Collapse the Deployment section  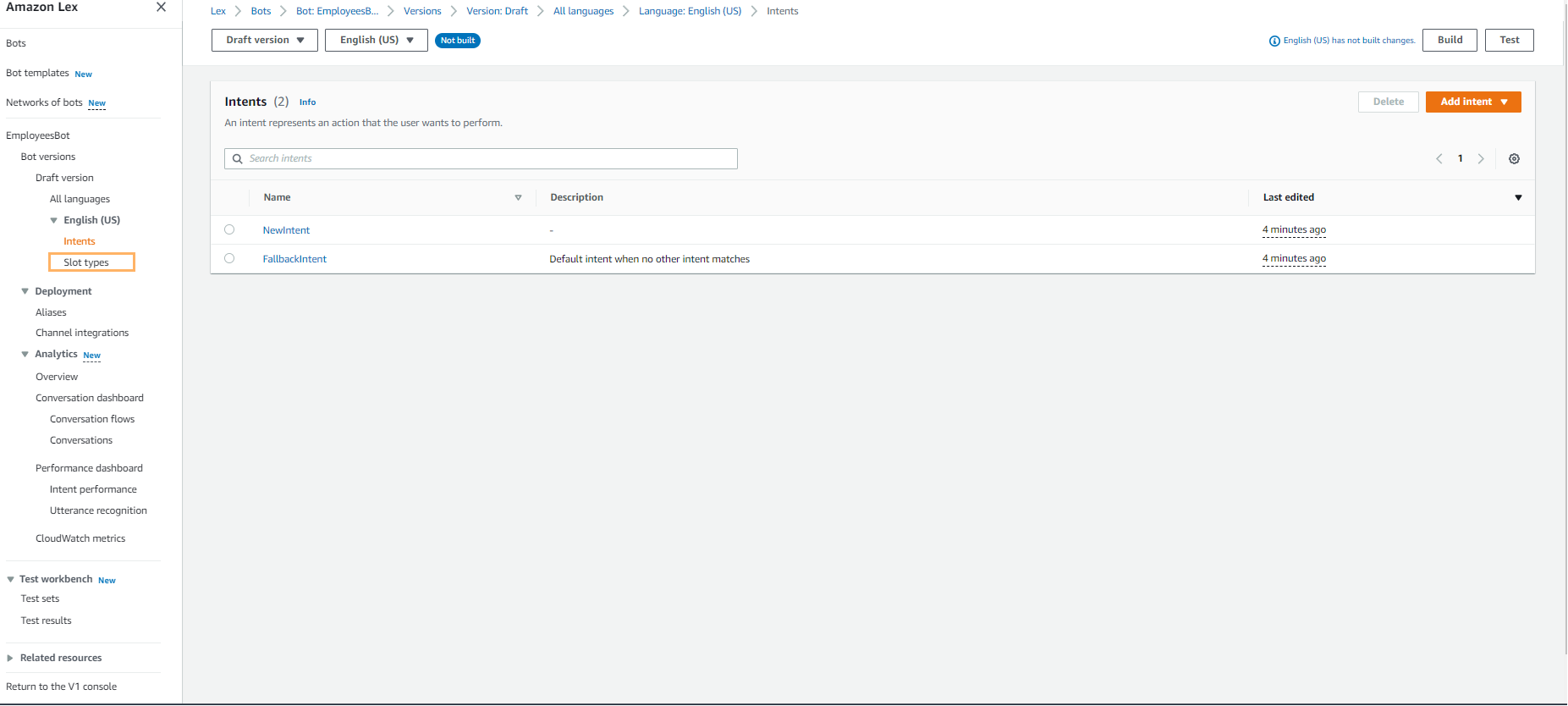[25, 291]
